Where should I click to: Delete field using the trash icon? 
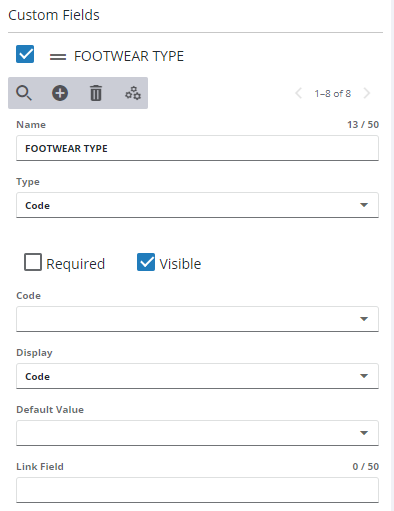[96, 93]
